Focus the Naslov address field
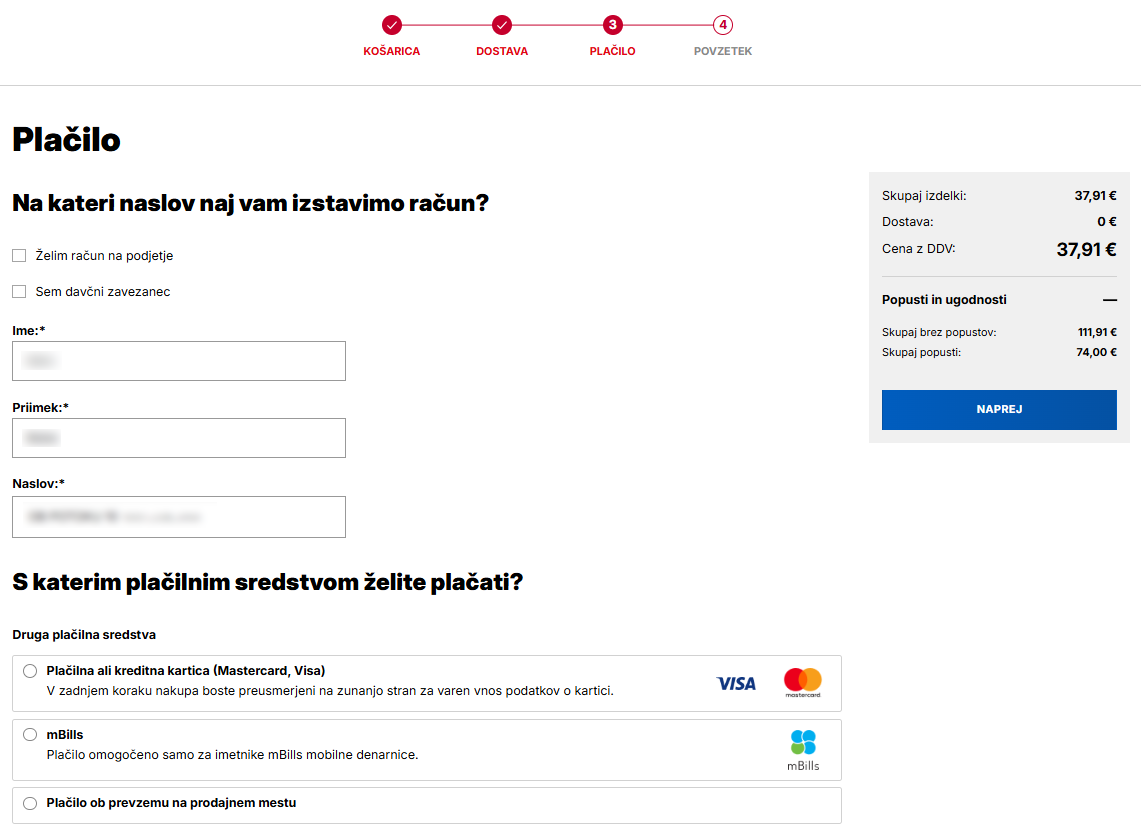1141x835 pixels. point(178,517)
